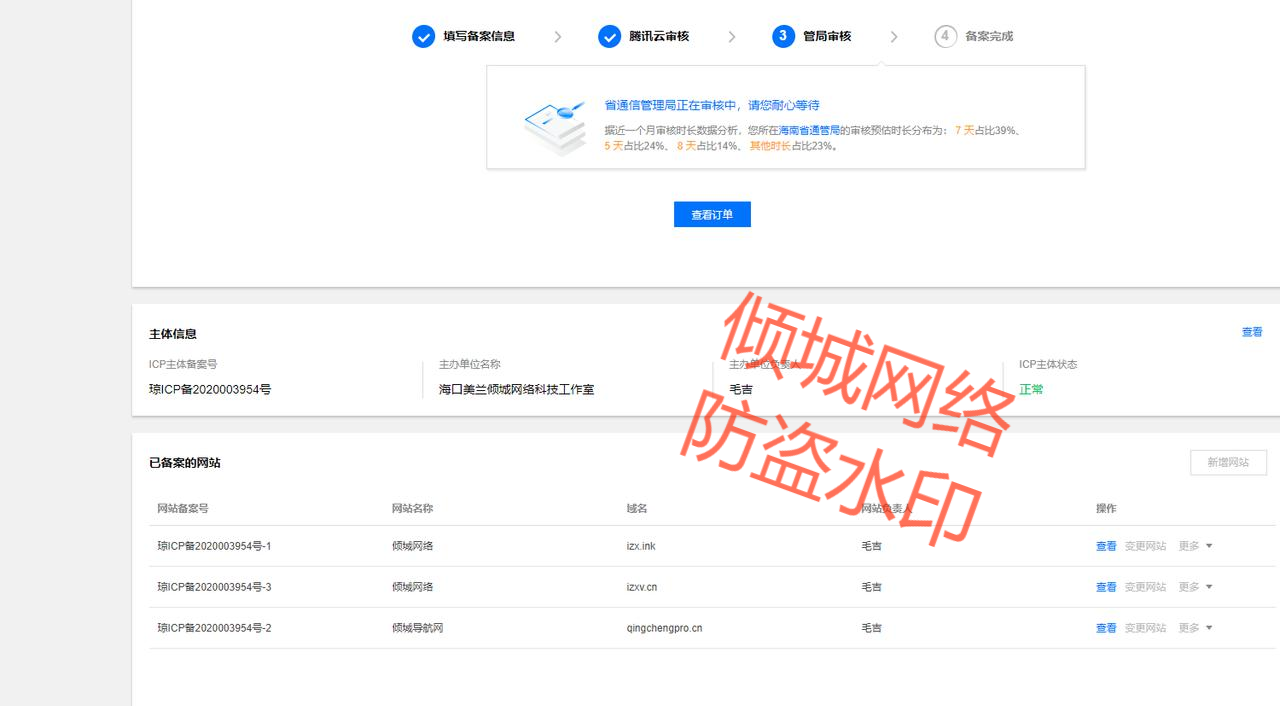View details for izxv.cn website record
Image resolution: width=1280 pixels, height=706 pixels.
[x=1106, y=588]
